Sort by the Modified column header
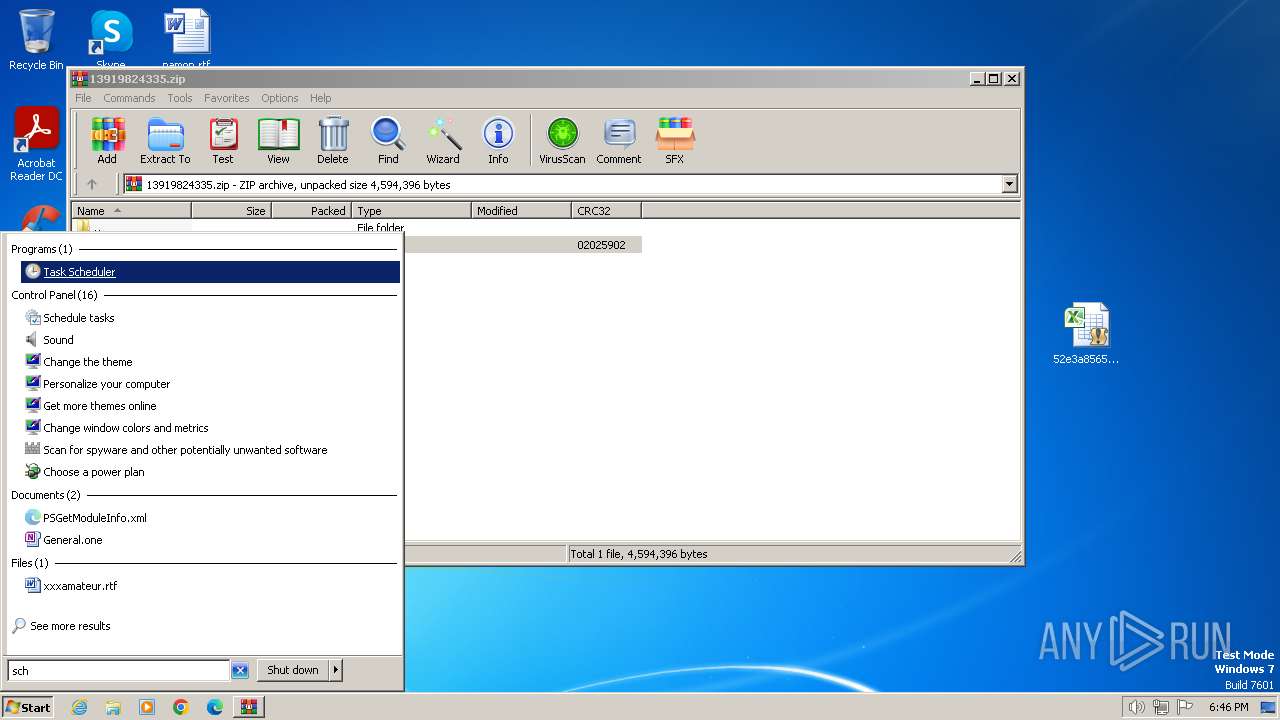 (x=521, y=211)
